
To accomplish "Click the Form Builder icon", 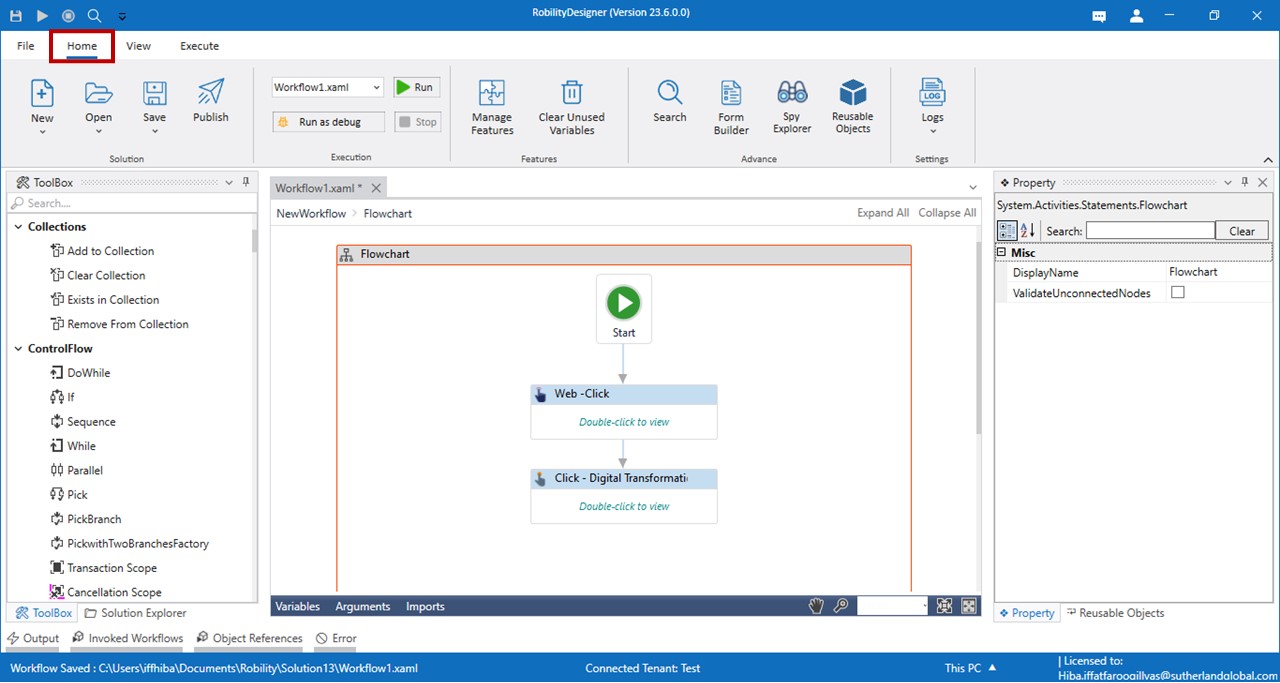I will [x=731, y=93].
